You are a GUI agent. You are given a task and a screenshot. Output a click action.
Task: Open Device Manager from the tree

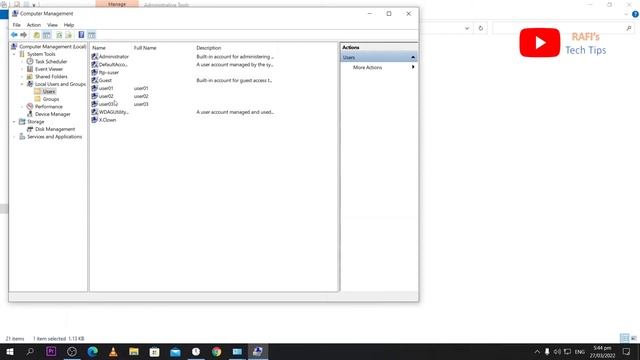tap(53, 114)
